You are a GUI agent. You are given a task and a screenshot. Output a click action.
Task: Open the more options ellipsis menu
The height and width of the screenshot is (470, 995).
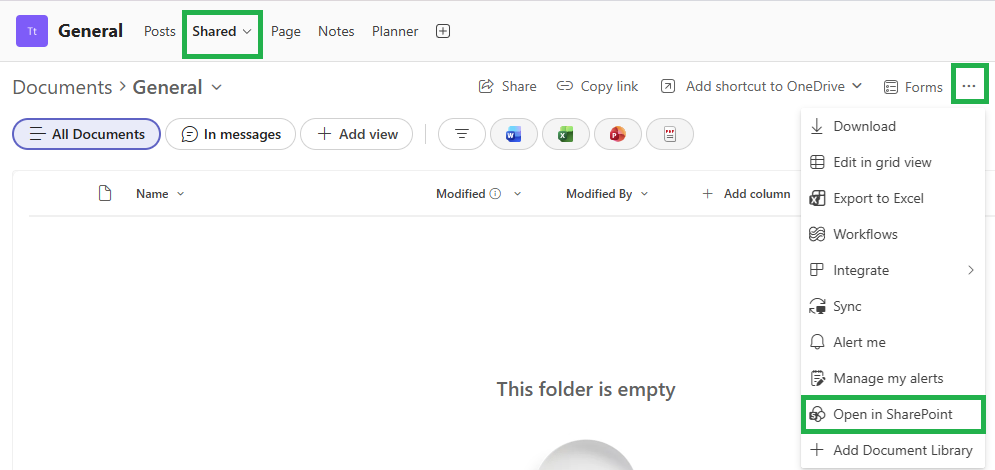[x=968, y=86]
